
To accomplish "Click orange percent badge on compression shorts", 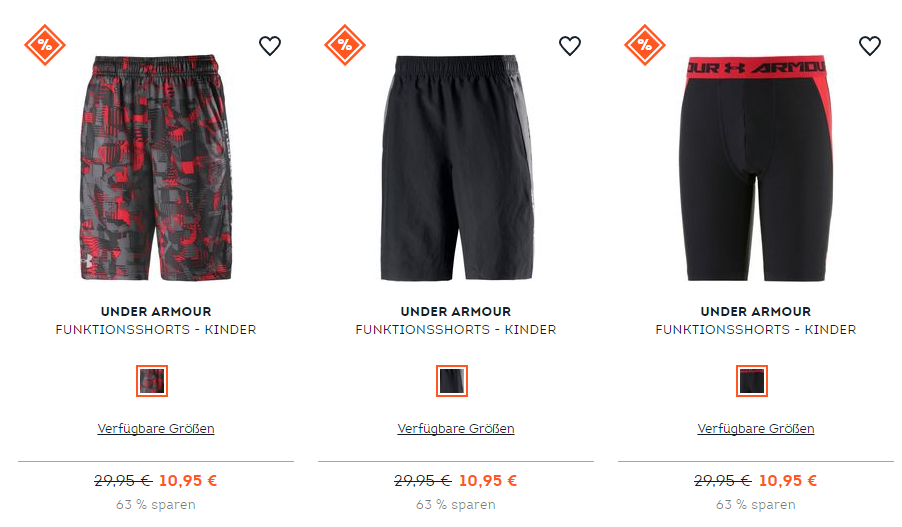I will pyautogui.click(x=645, y=45).
